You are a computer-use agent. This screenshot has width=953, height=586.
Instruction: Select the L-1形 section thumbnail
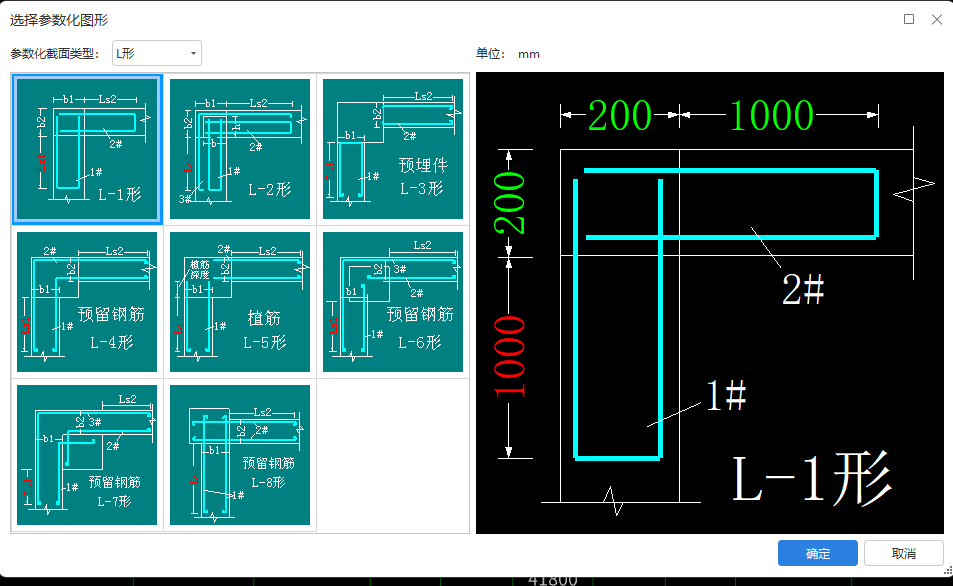87,149
